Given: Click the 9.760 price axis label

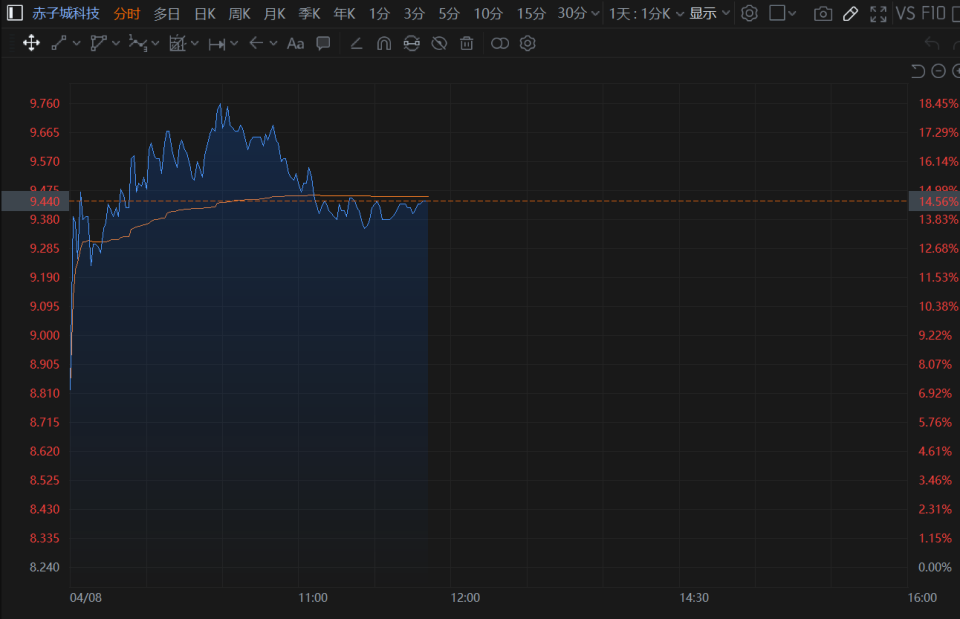Looking at the screenshot, I should click(x=45, y=103).
